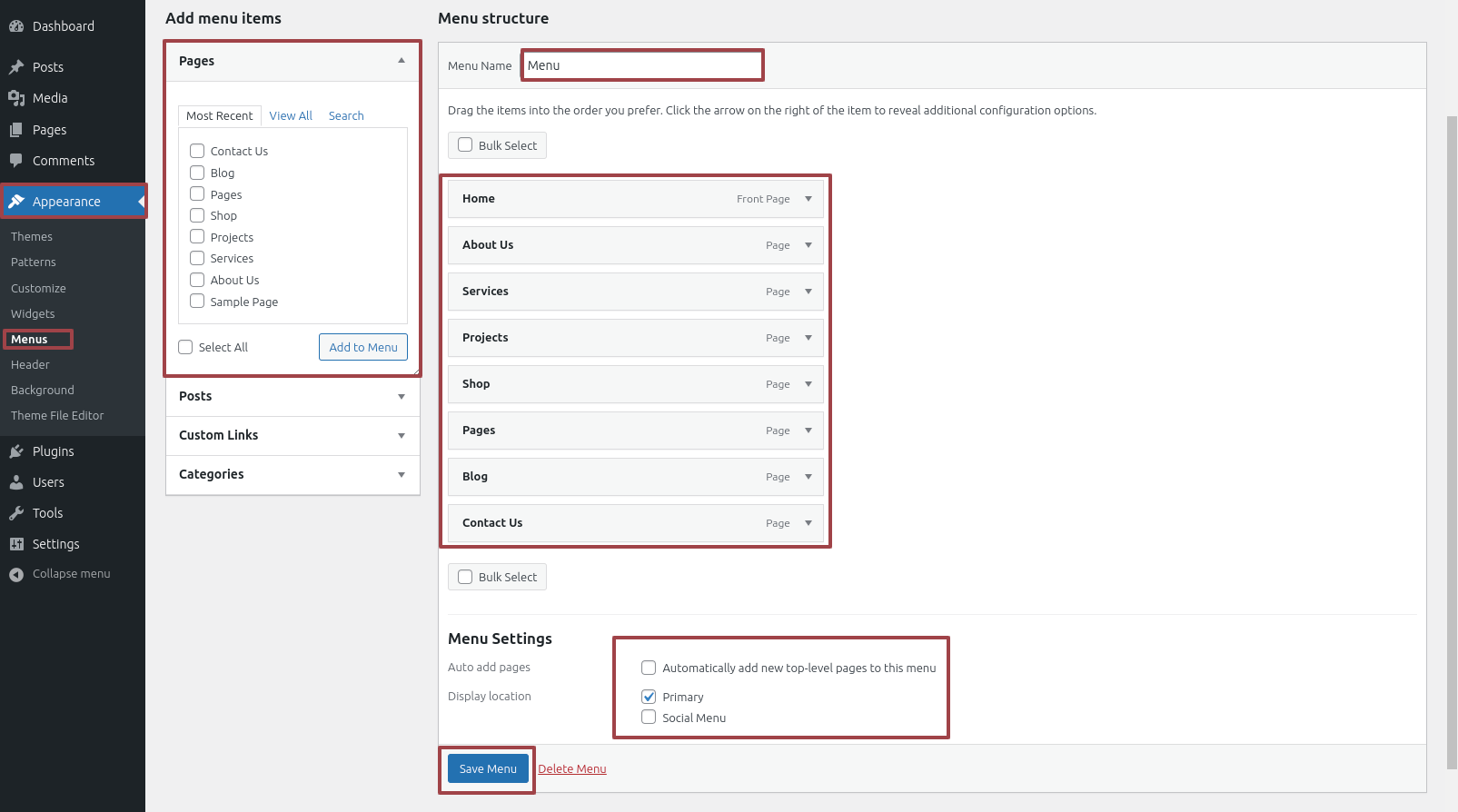Click the Users person icon
This screenshot has height=812, width=1458.
(x=16, y=482)
